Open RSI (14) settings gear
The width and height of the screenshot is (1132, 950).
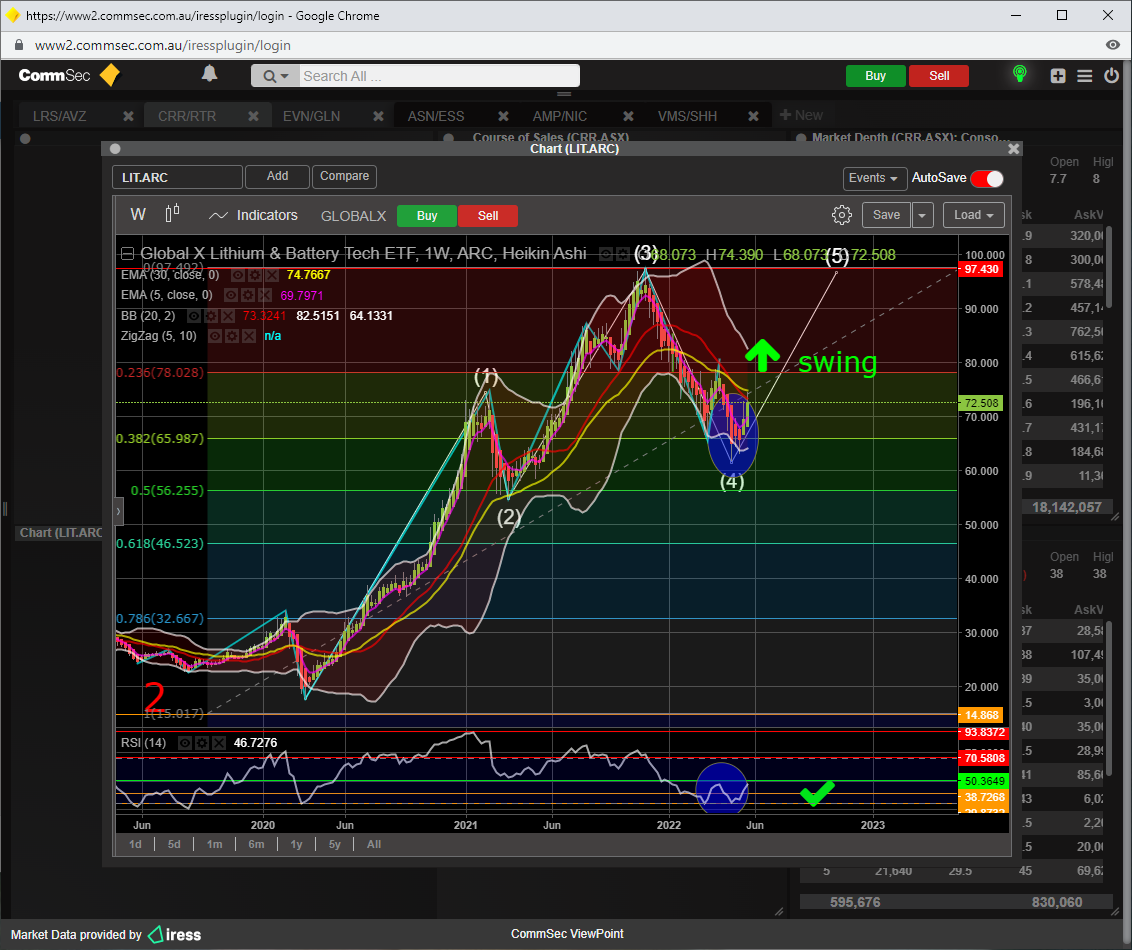(202, 743)
